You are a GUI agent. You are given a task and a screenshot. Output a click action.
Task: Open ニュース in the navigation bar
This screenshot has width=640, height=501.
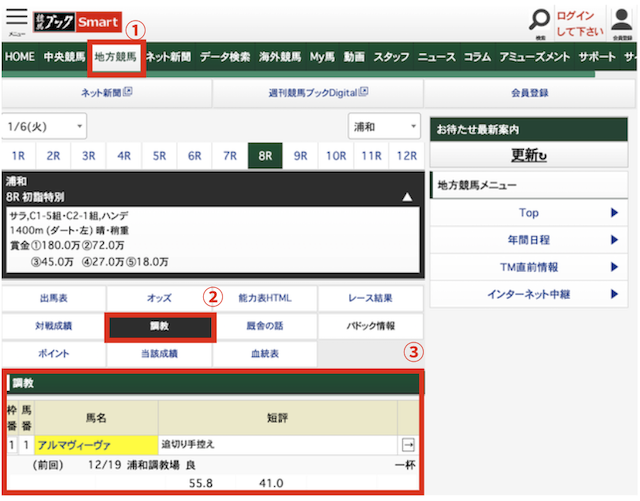point(436,57)
